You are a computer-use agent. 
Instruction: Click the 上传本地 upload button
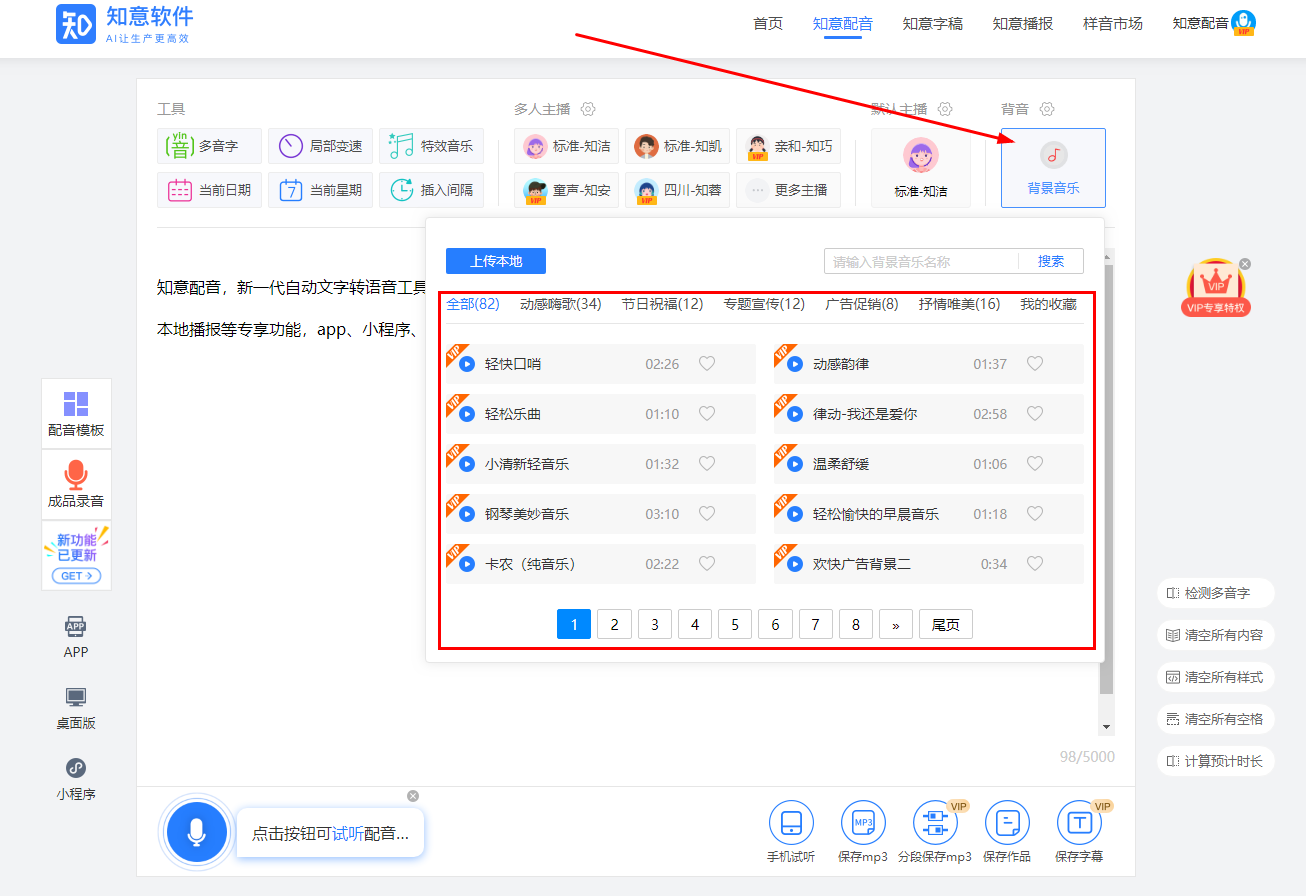pos(496,261)
